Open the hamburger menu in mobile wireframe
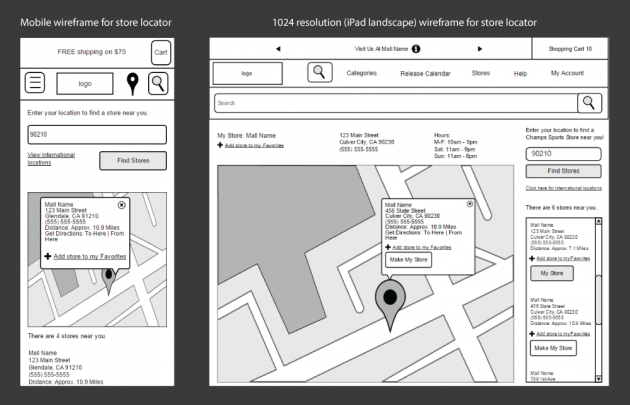 (x=35, y=83)
